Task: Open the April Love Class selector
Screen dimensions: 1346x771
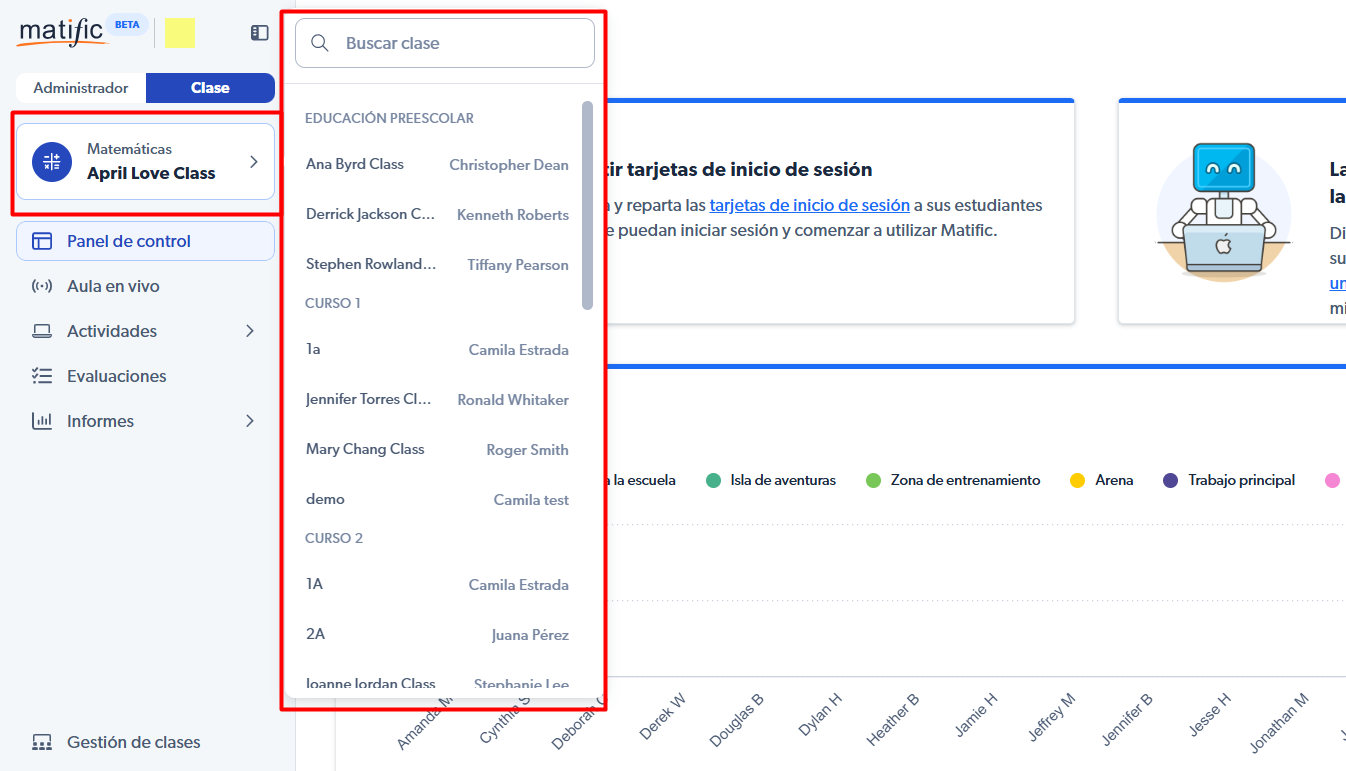Action: click(145, 162)
